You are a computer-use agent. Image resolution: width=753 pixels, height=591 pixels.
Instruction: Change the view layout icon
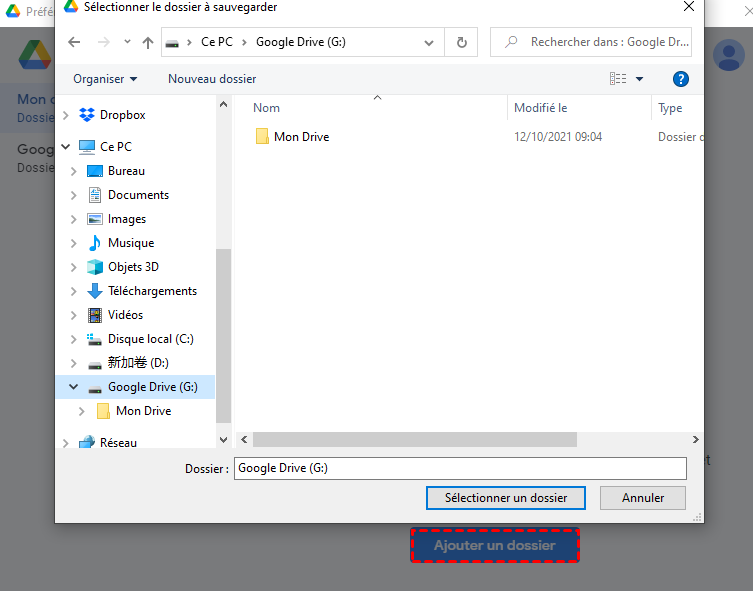click(618, 79)
